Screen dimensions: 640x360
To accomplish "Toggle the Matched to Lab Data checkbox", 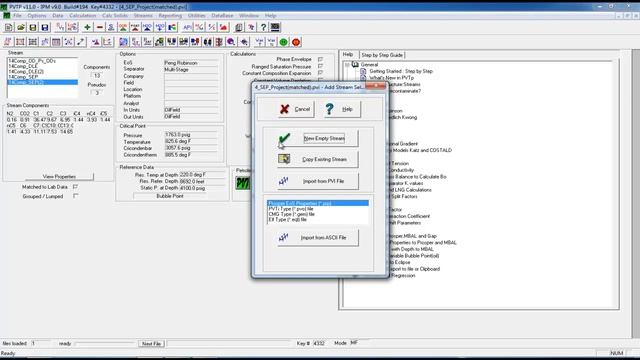I will coord(75,187).
